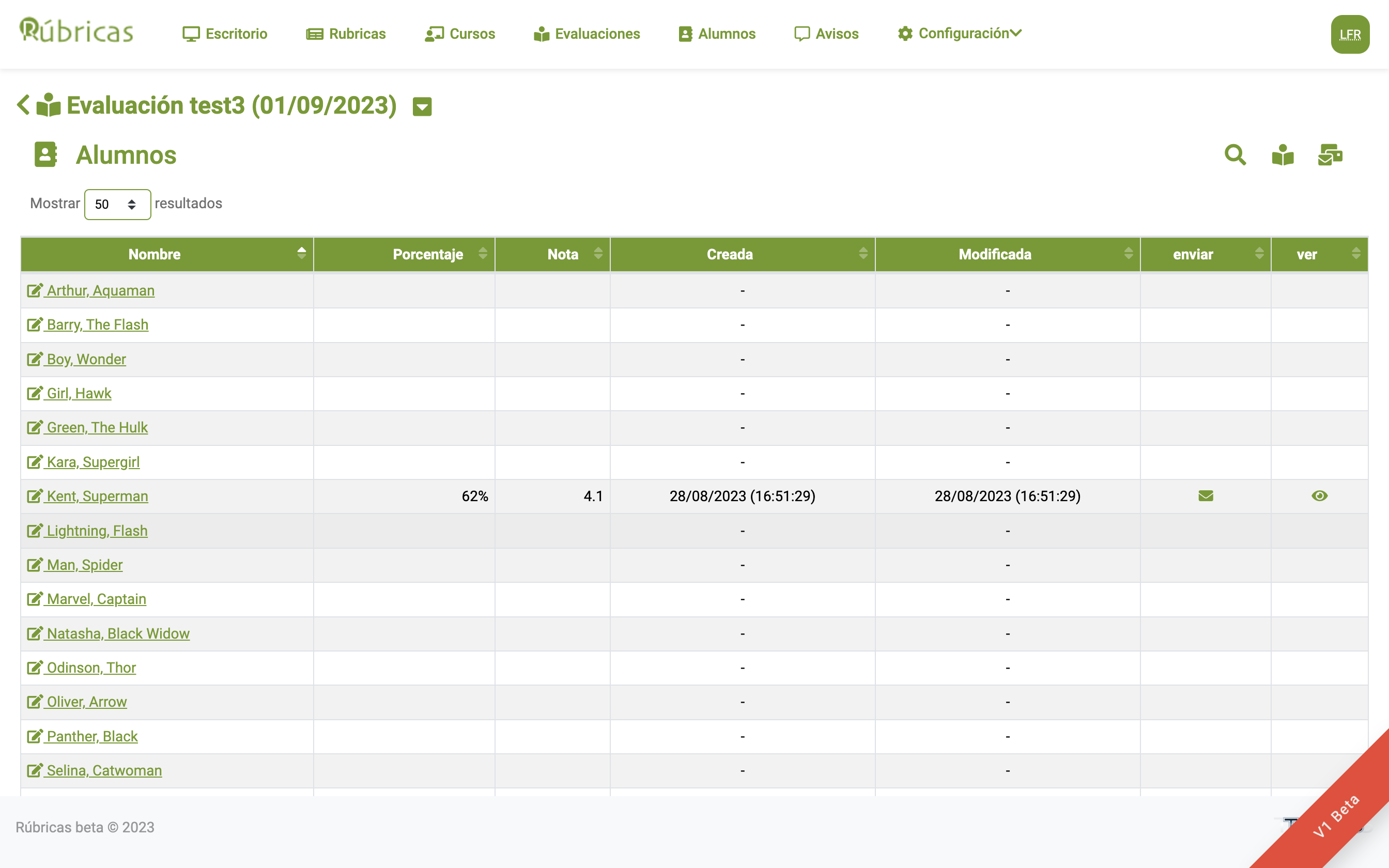Open the evaluation title dropdown arrow
Screen dimensions: 1389x868
pos(422,107)
